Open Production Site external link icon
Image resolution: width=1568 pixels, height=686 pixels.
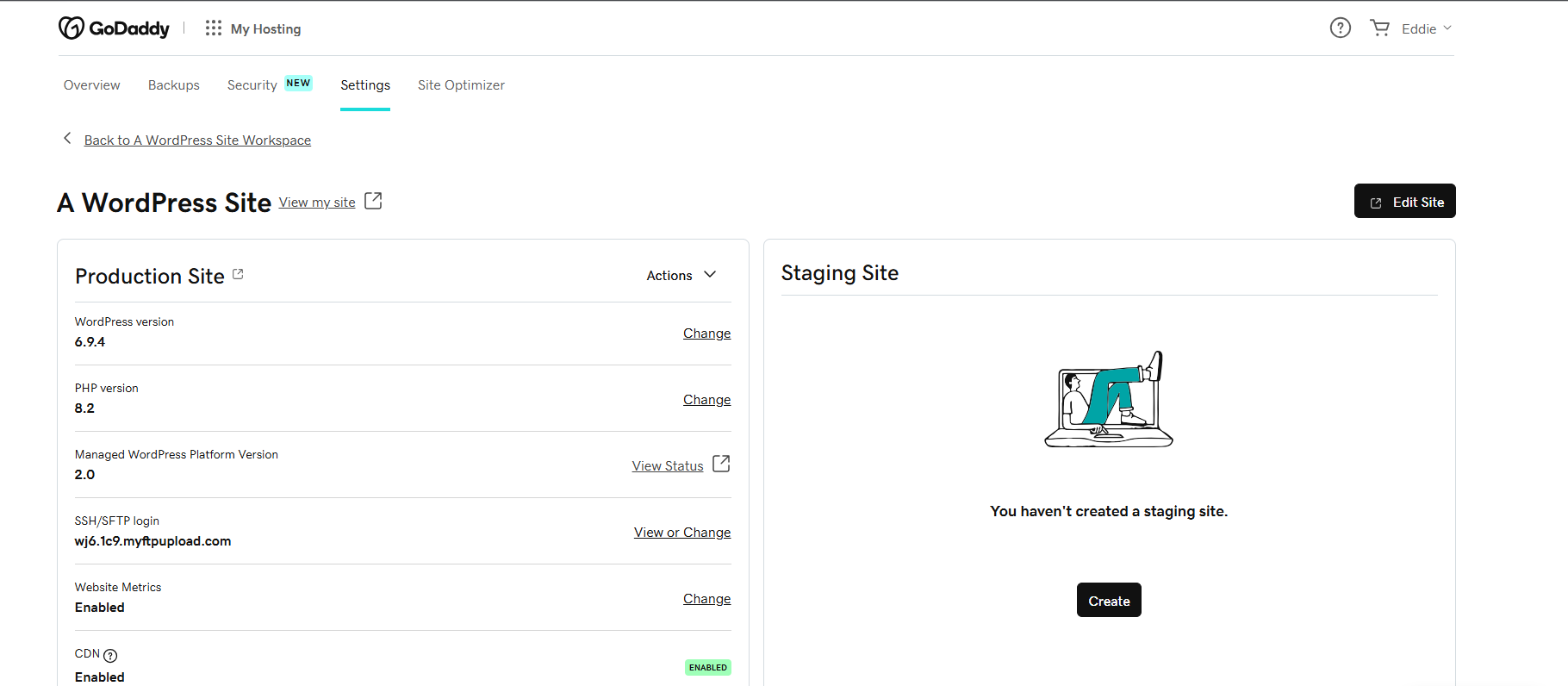tap(239, 274)
